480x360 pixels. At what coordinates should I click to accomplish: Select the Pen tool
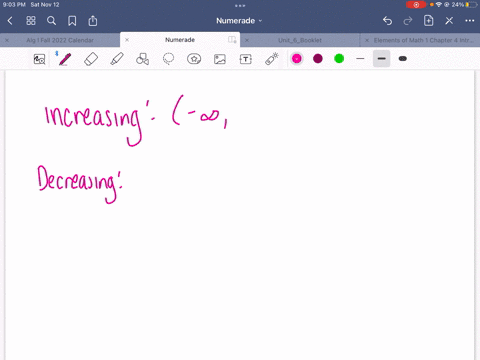pos(65,59)
